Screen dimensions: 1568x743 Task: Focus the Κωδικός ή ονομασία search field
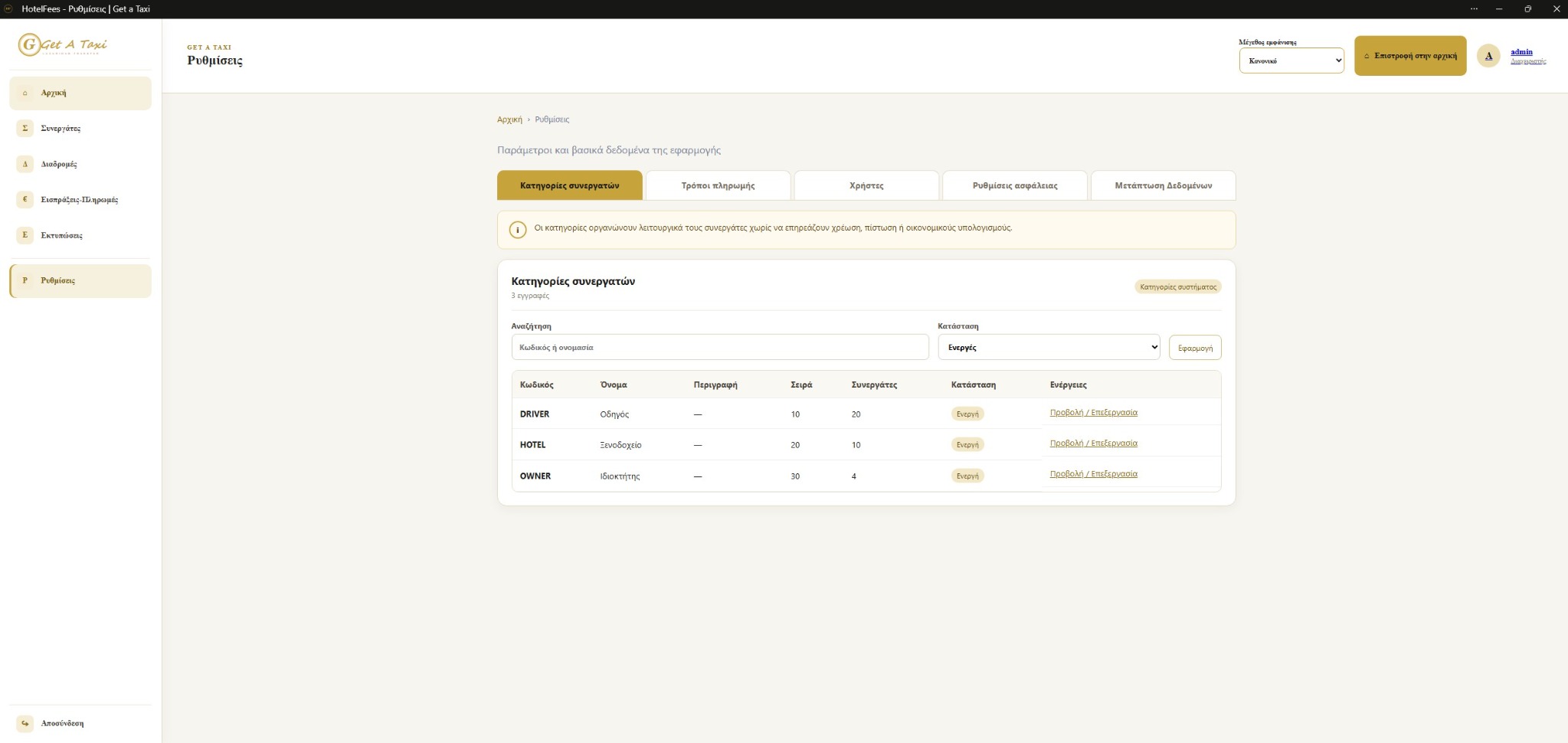click(720, 347)
